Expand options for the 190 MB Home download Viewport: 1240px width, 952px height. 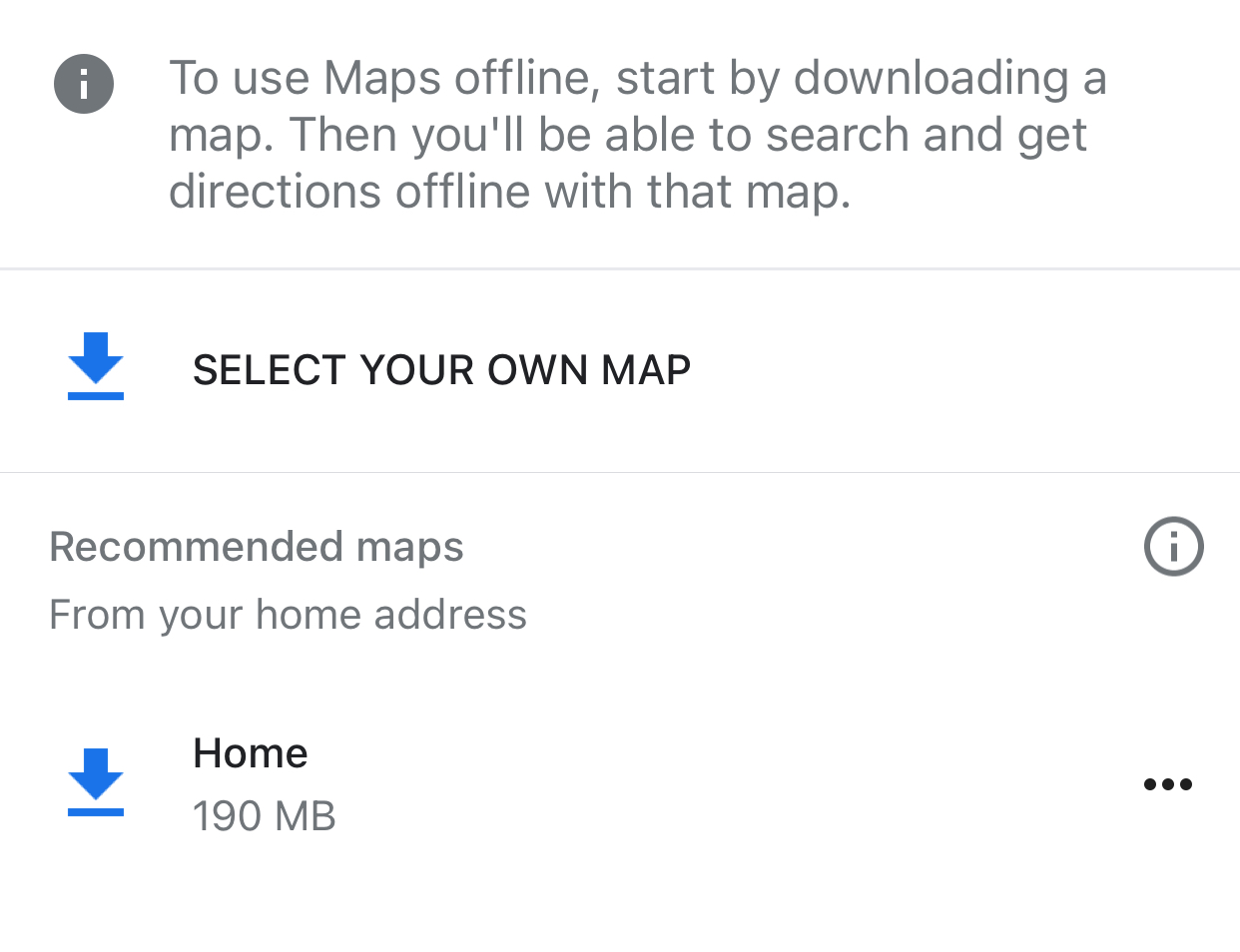click(1167, 784)
